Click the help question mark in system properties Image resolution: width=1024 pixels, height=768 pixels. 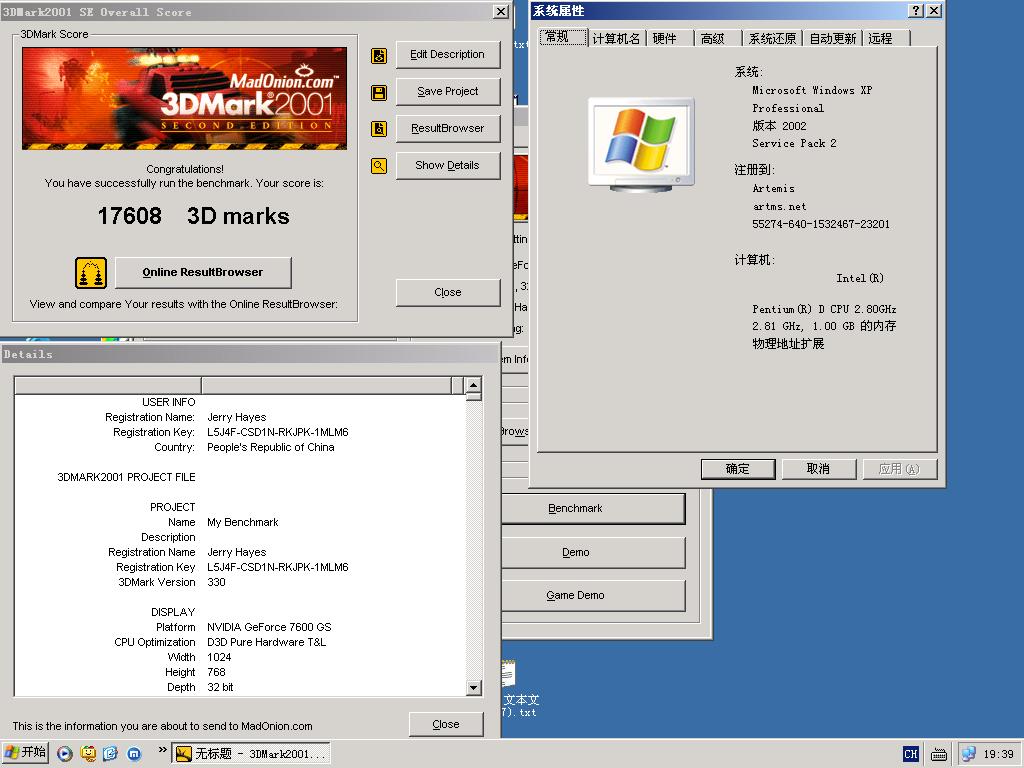point(916,10)
